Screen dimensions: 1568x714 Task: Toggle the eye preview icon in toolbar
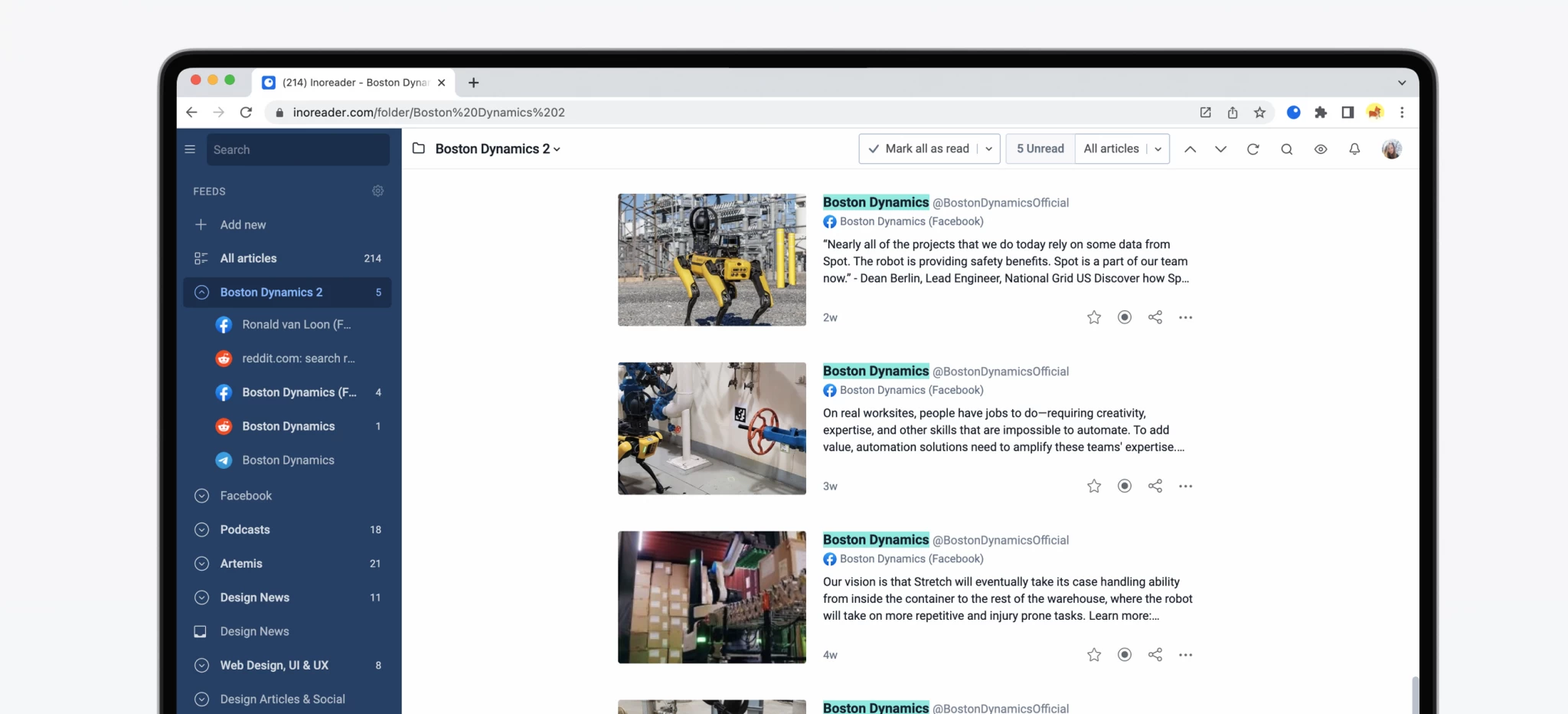pos(1320,149)
